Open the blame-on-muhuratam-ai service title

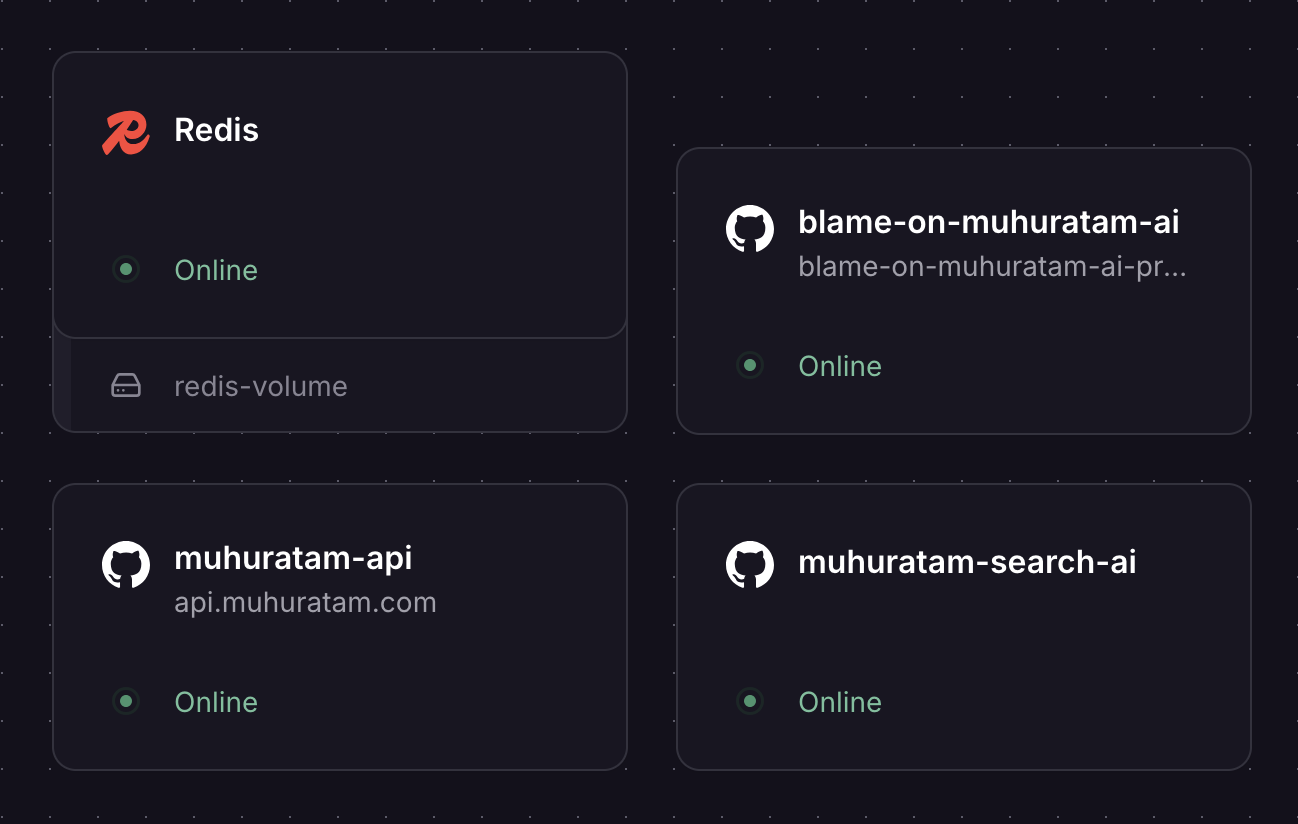(x=988, y=222)
